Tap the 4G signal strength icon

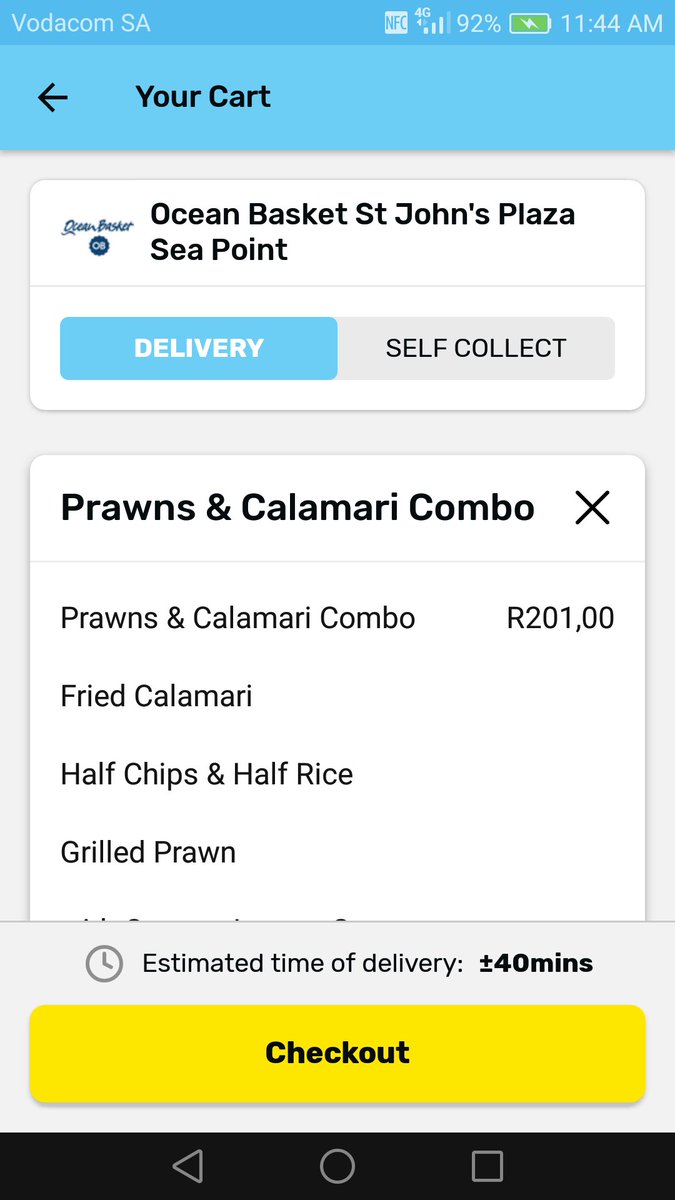tap(430, 23)
